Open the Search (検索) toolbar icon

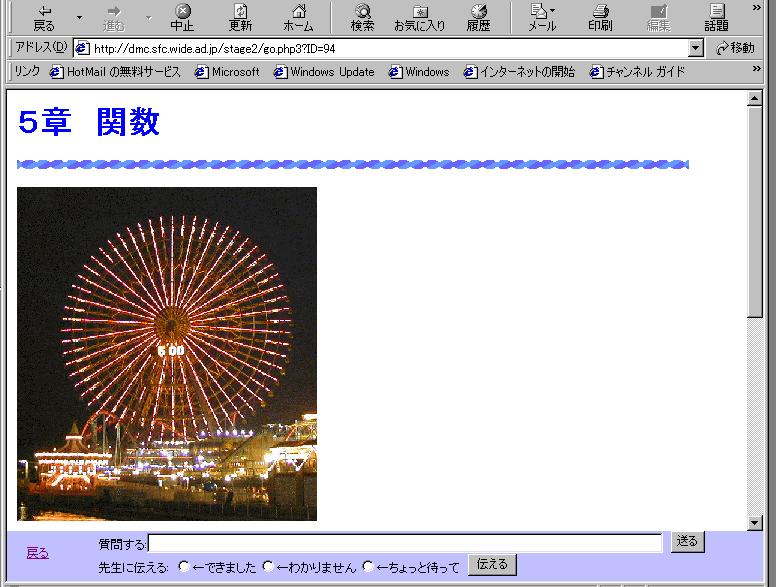[363, 18]
